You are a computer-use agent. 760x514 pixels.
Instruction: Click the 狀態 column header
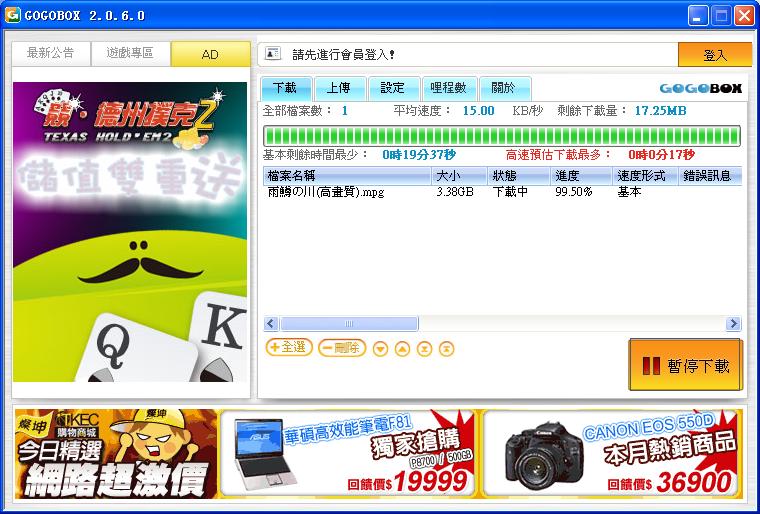(x=519, y=176)
